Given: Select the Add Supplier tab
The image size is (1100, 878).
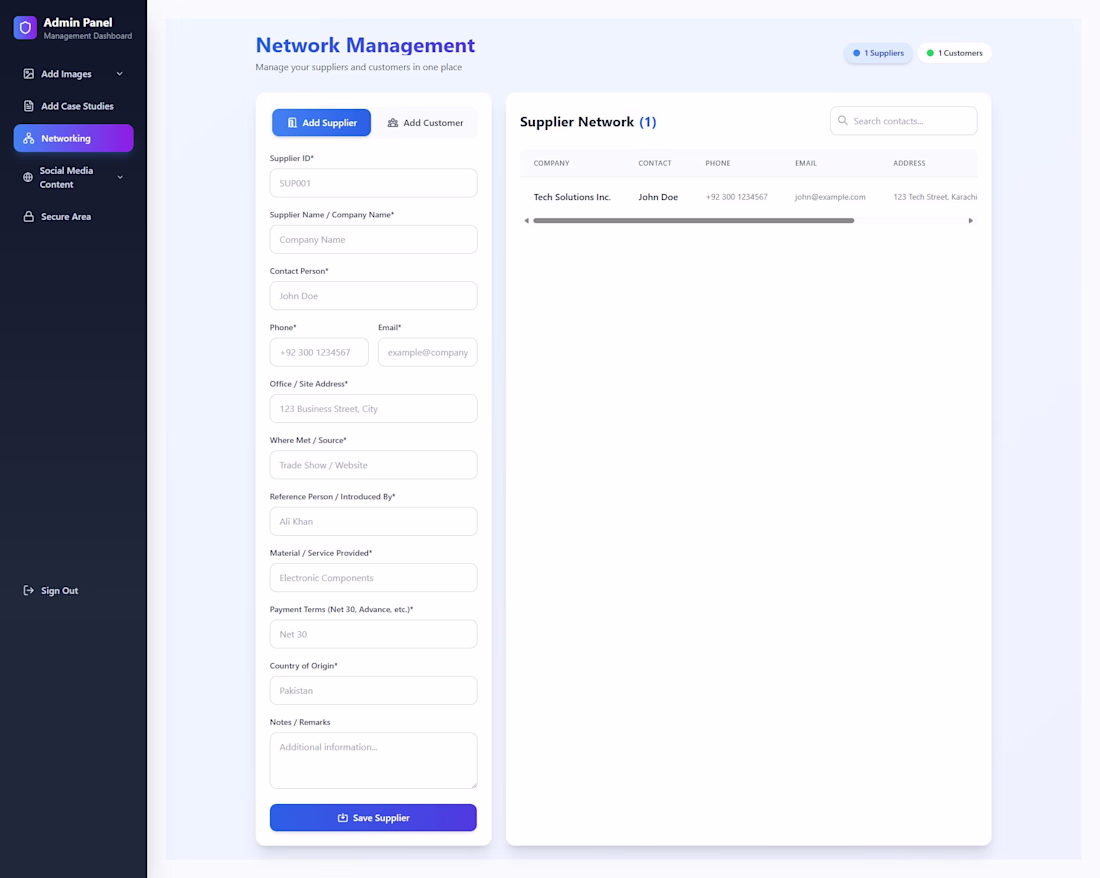Looking at the screenshot, I should click(321, 123).
